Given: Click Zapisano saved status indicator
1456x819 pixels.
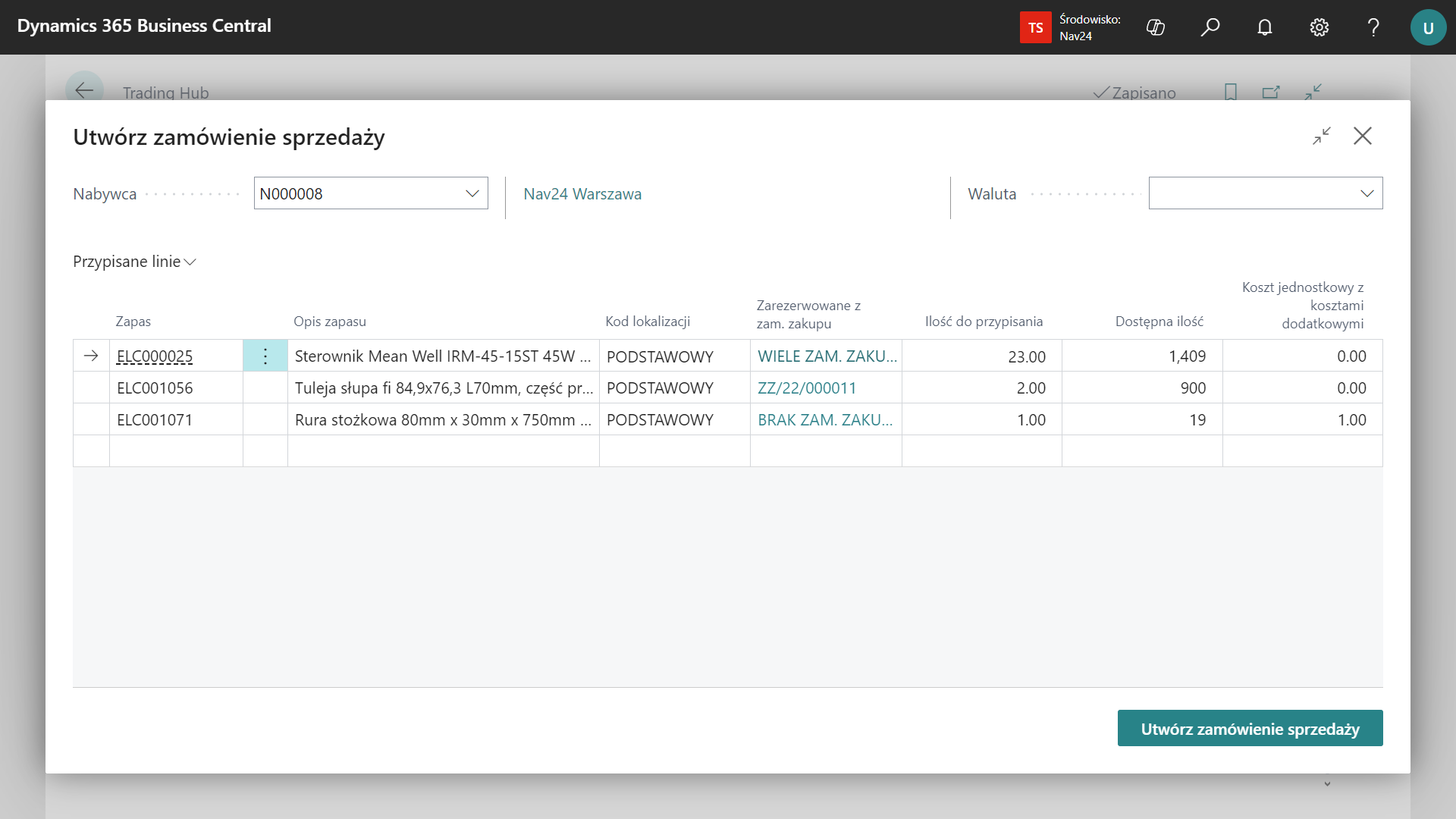Looking at the screenshot, I should pos(1134,93).
